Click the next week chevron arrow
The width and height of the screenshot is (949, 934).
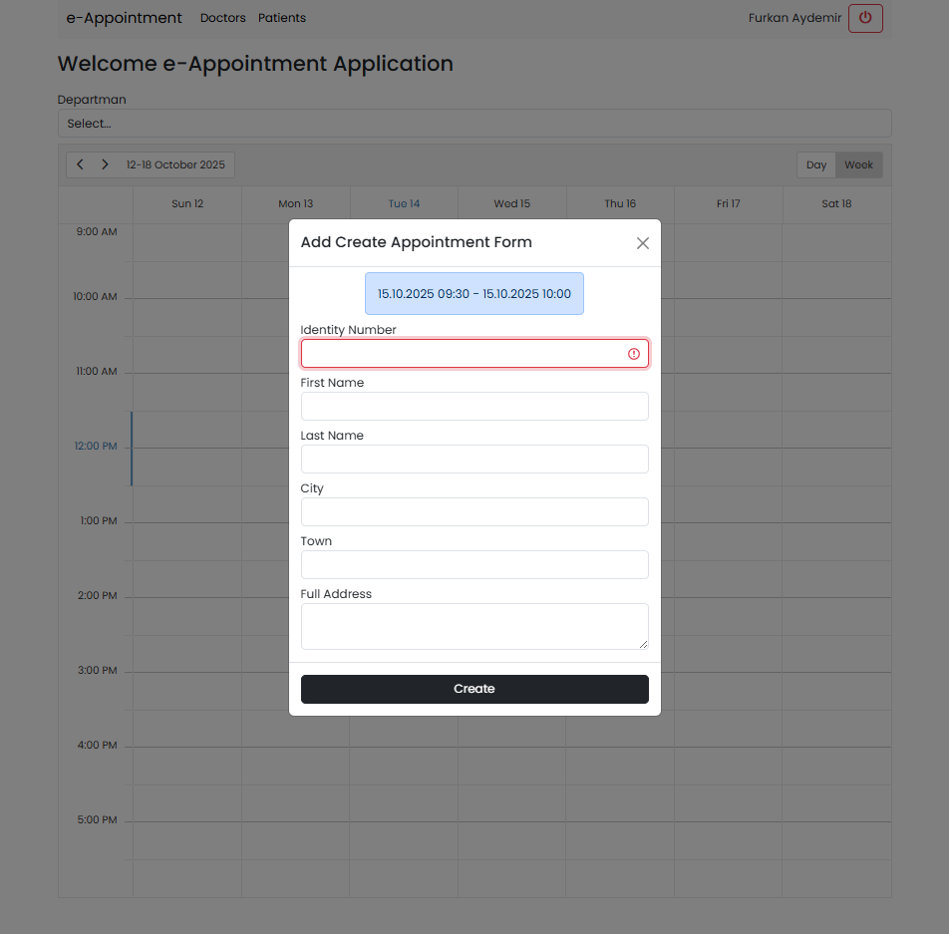105,164
